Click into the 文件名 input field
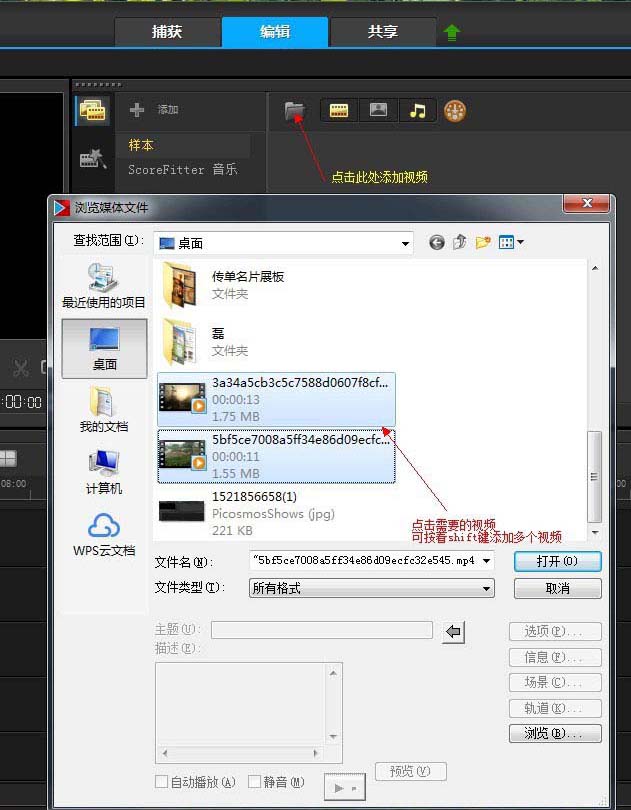 pyautogui.click(x=365, y=560)
